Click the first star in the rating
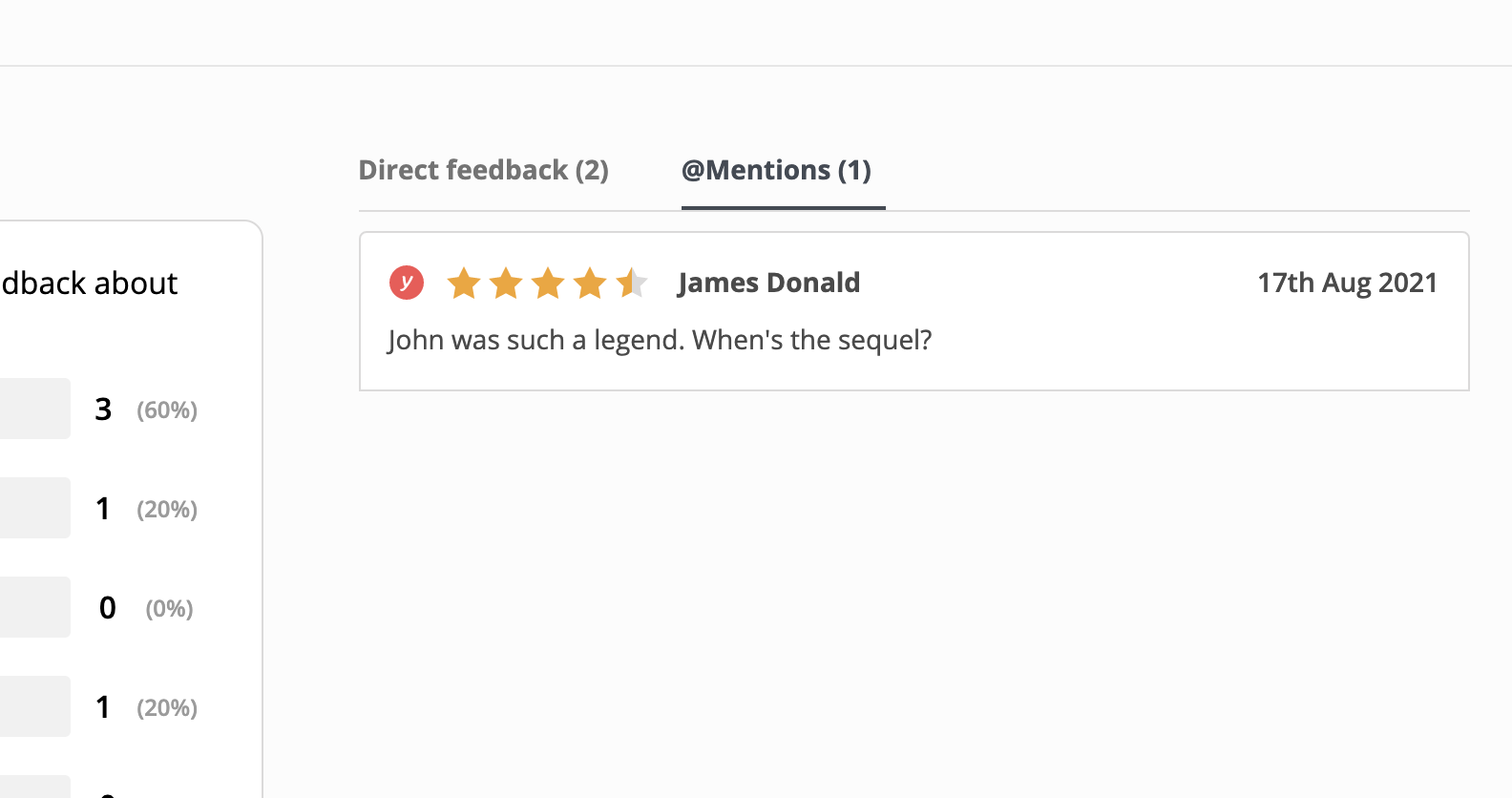 [x=464, y=283]
